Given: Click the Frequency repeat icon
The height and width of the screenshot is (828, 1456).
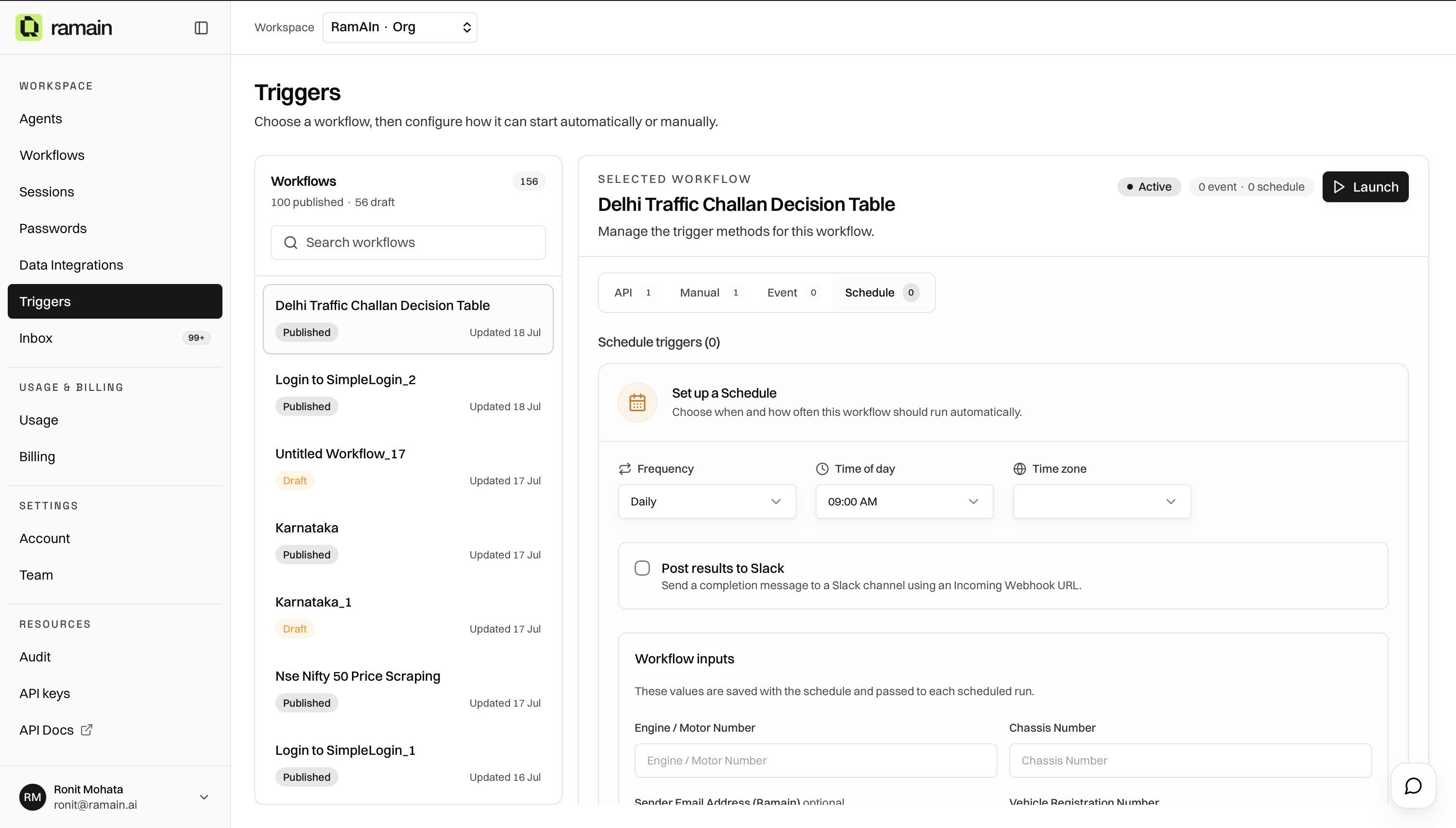Looking at the screenshot, I should click(x=624, y=468).
